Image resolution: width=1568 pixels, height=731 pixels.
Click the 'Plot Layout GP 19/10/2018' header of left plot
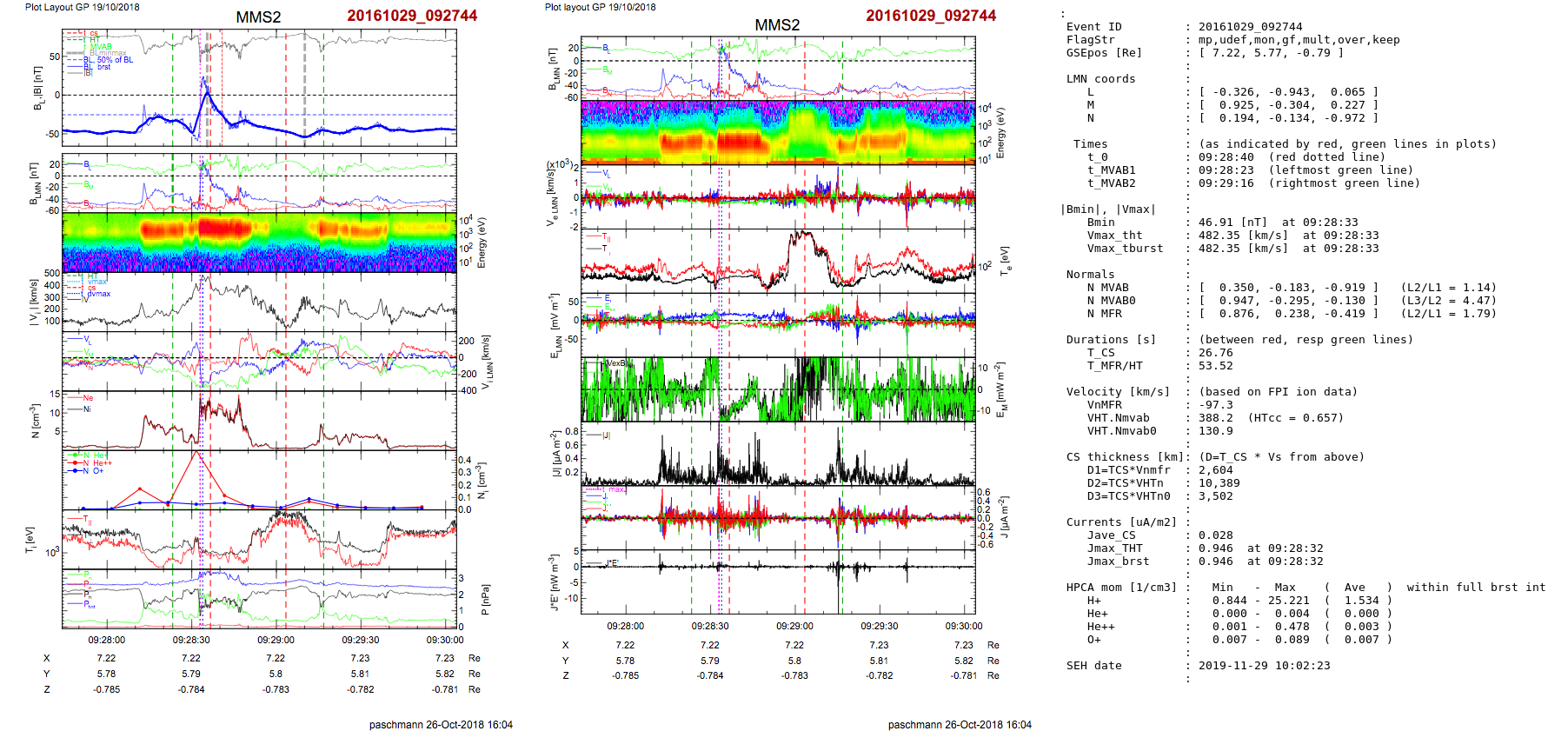[x=83, y=7]
